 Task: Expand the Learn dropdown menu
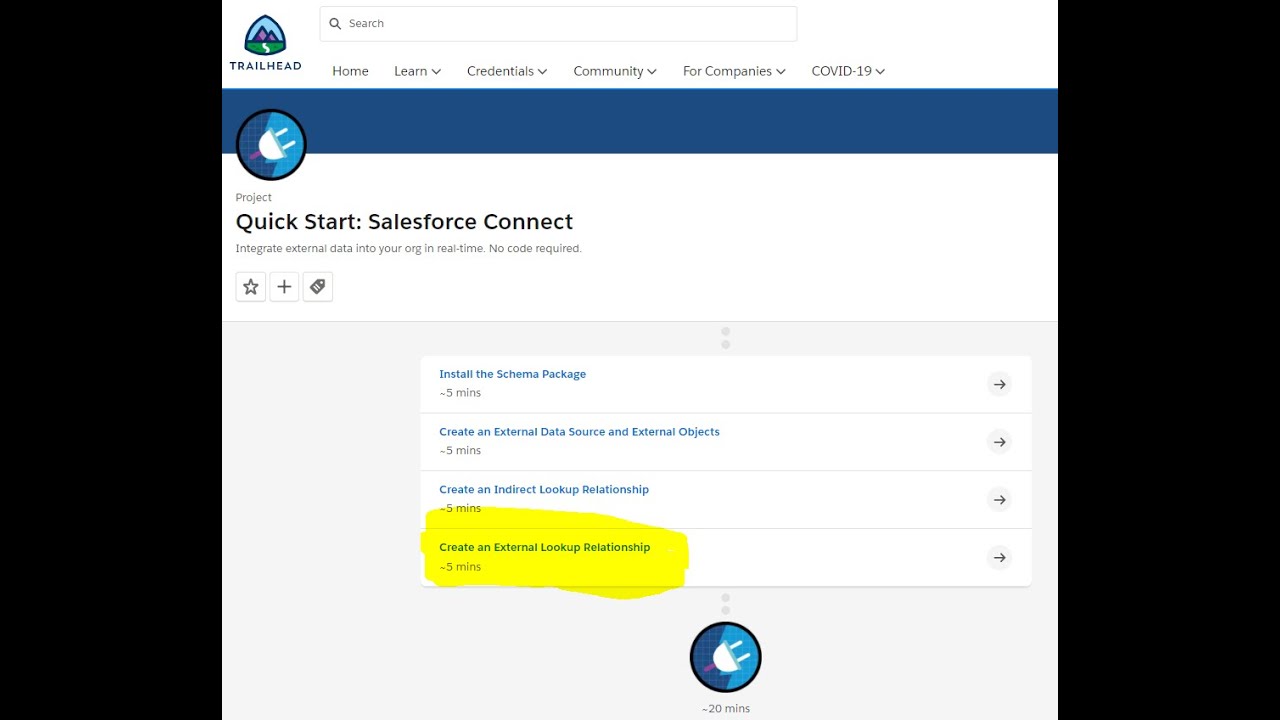pos(417,71)
